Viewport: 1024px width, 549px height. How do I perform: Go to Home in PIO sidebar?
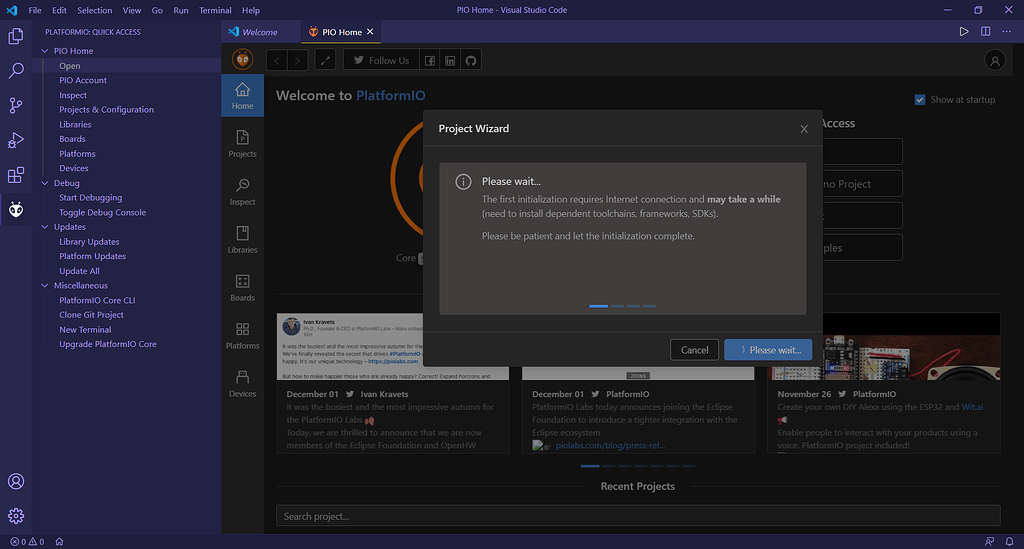[242, 96]
